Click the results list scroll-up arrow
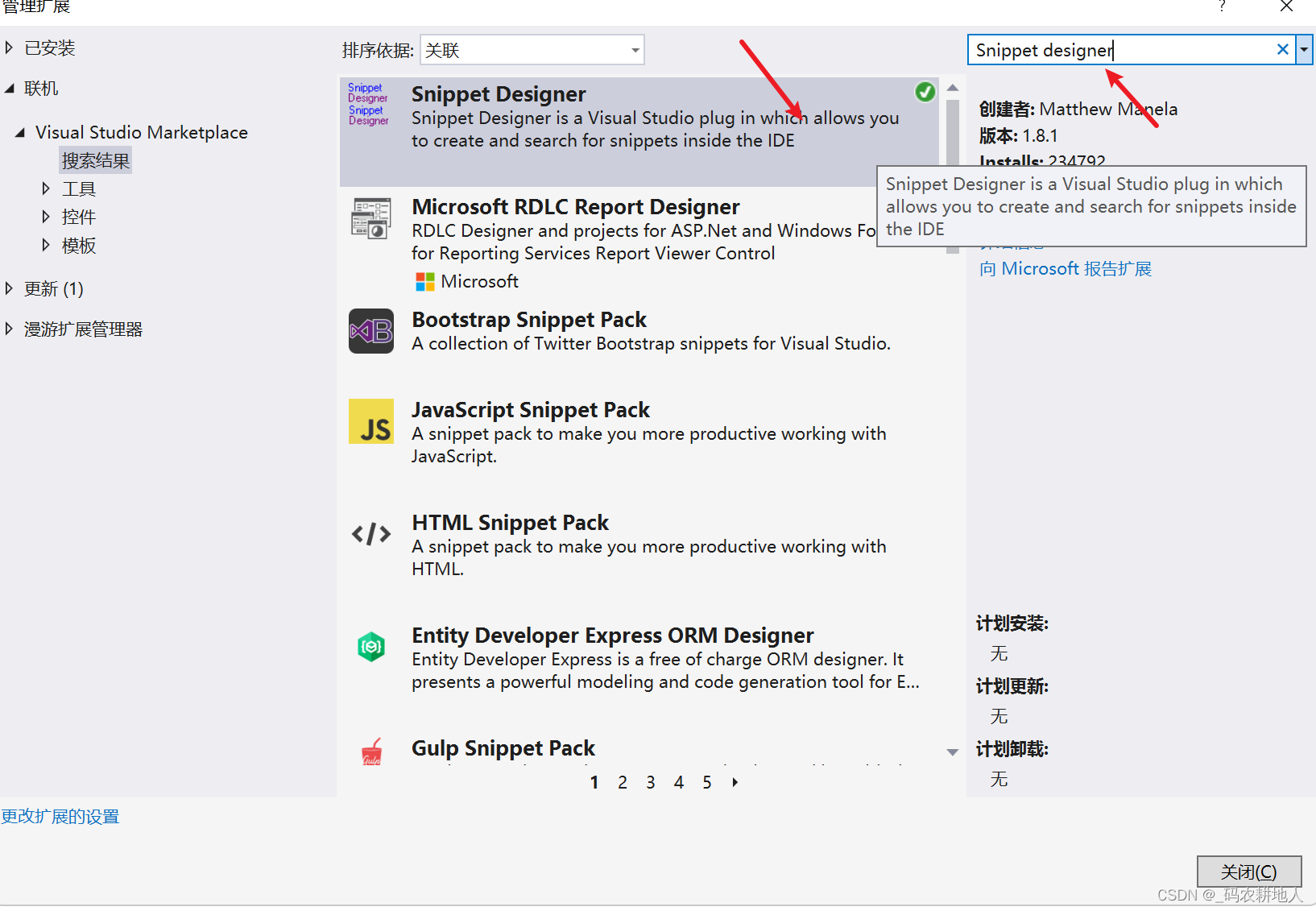Screen dimensions: 1316x911 click(x=953, y=87)
